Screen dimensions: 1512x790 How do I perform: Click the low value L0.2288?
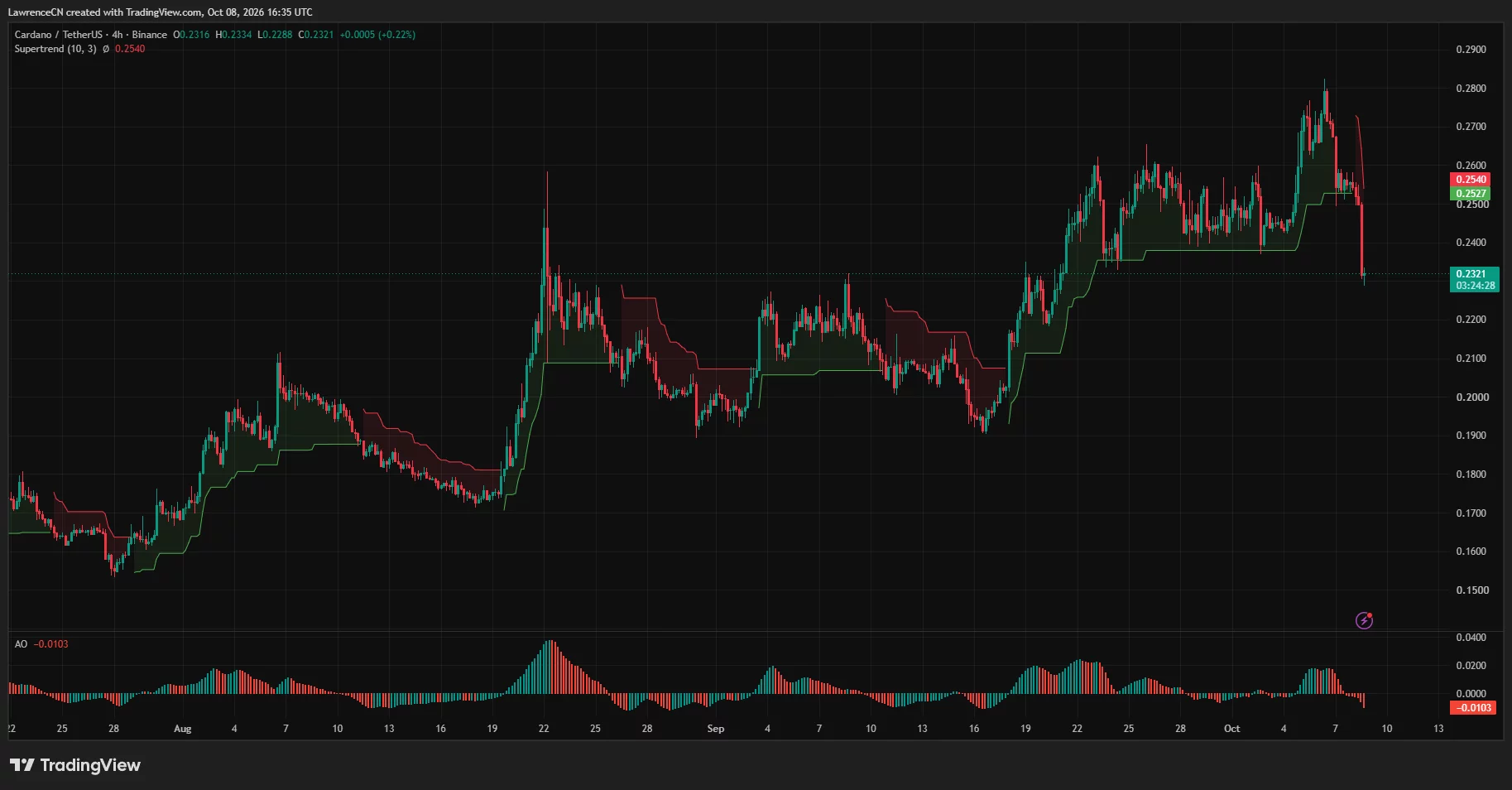tap(275, 35)
